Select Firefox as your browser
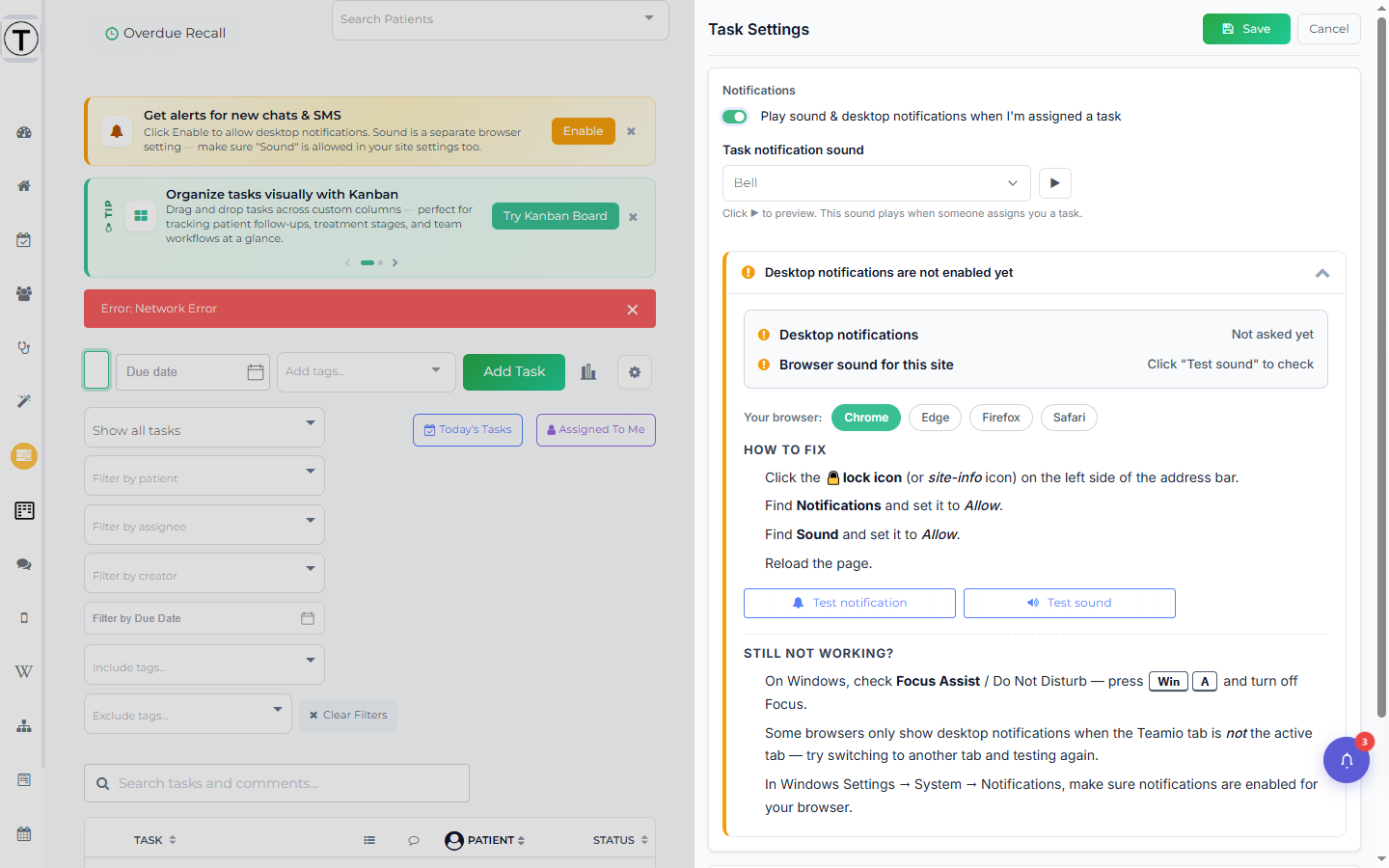This screenshot has width=1389, height=868. [1001, 418]
